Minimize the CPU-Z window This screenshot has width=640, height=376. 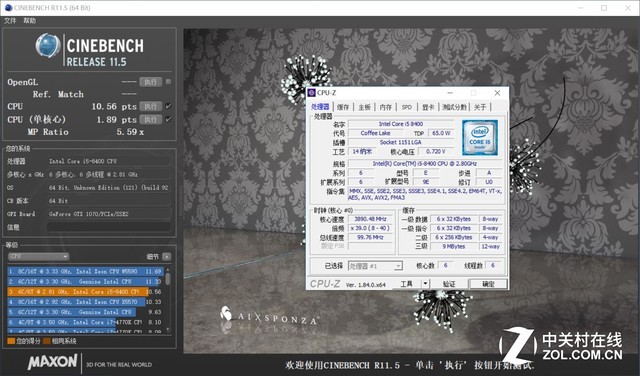pos(450,93)
